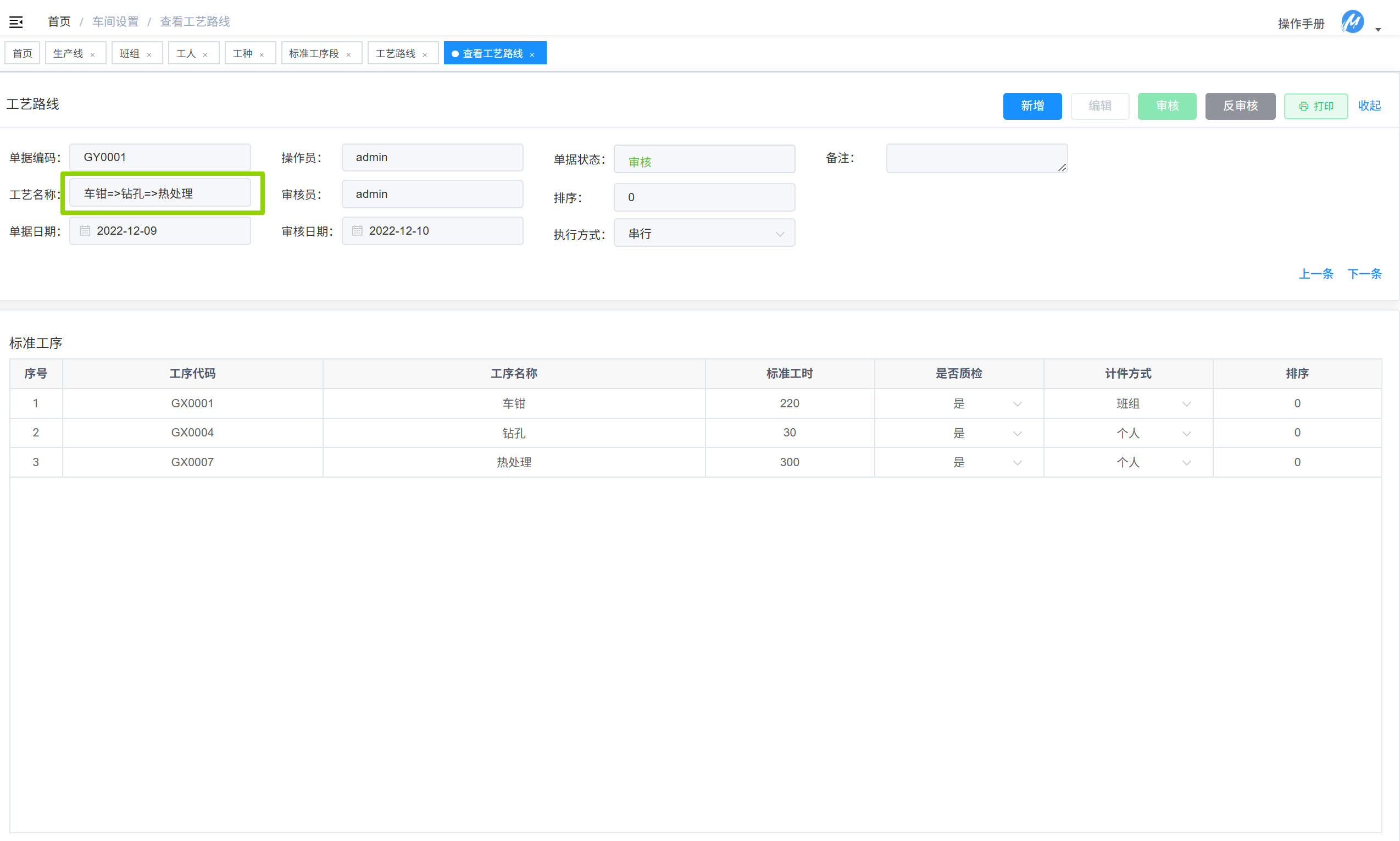Close the 查看工艺路线 active tab
Image resolution: width=1400 pixels, height=841 pixels.
tap(532, 55)
